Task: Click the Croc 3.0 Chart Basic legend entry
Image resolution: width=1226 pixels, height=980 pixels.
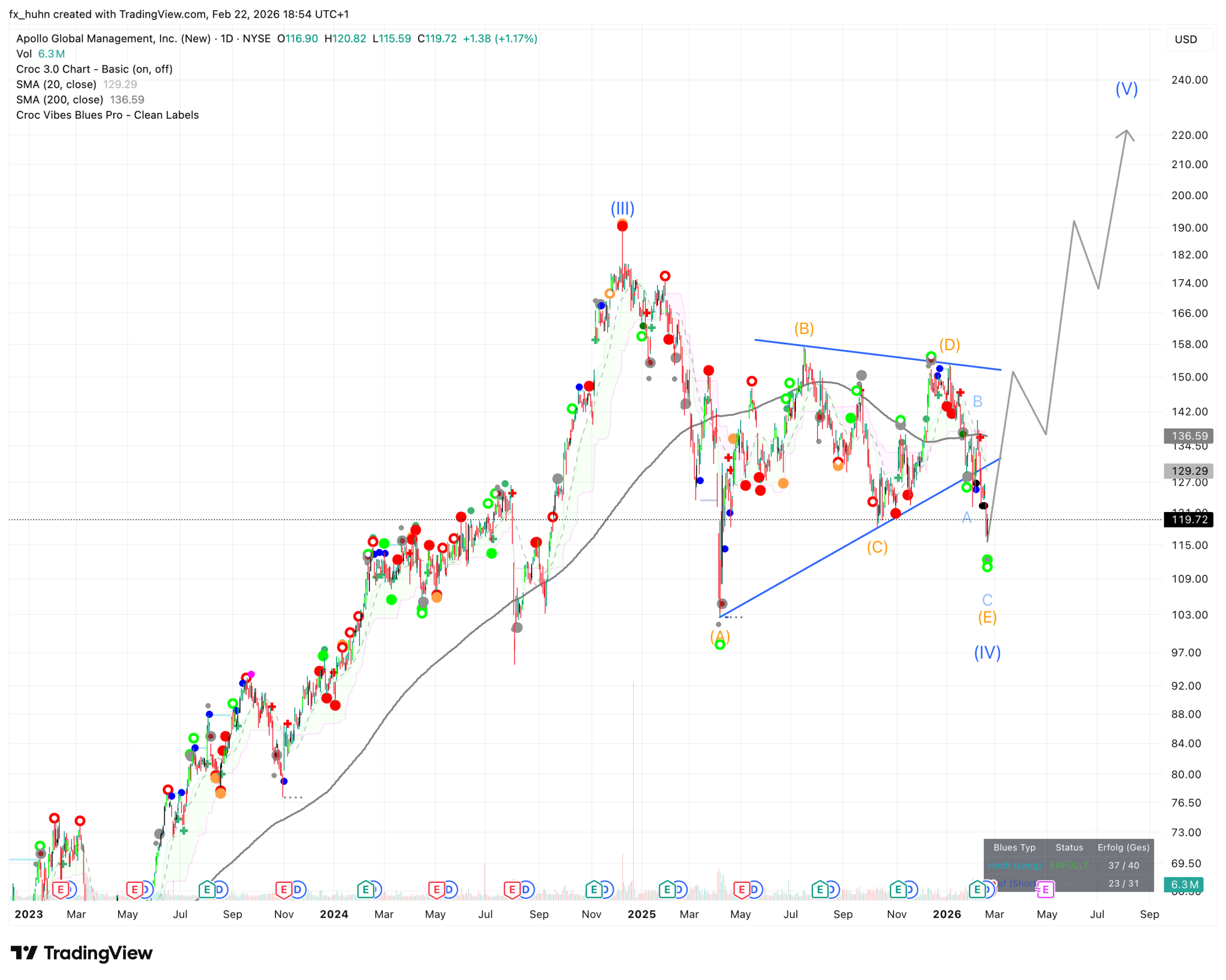Action: pyautogui.click(x=94, y=69)
